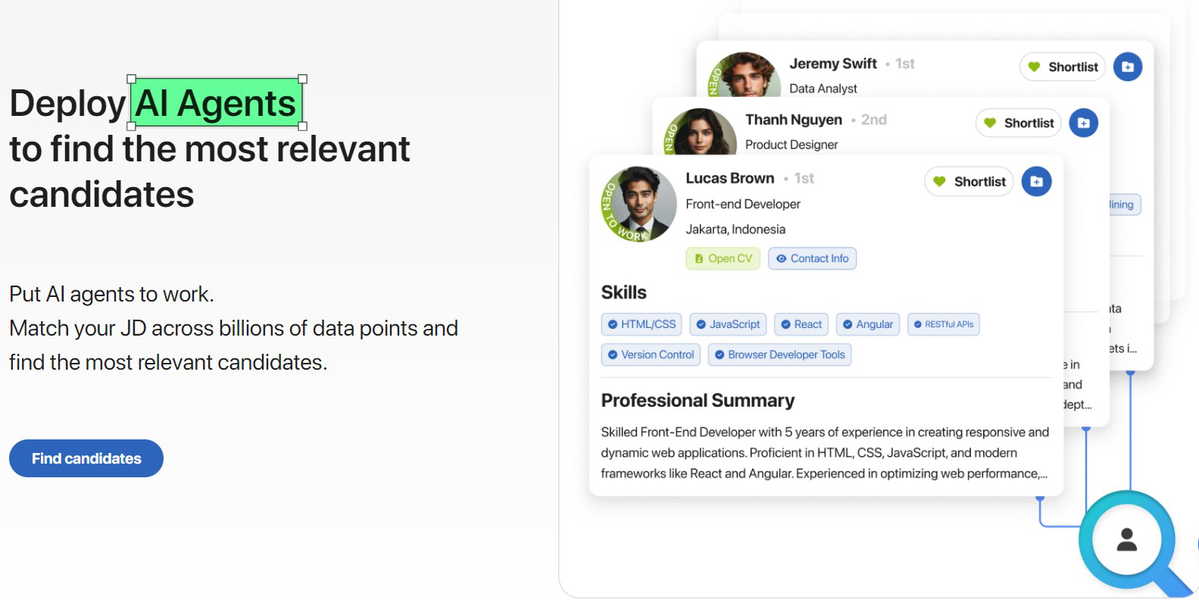This screenshot has height=600, width=1199.
Task: Click the blue folder icon on Thanh Nguyen's card
Action: (x=1083, y=122)
